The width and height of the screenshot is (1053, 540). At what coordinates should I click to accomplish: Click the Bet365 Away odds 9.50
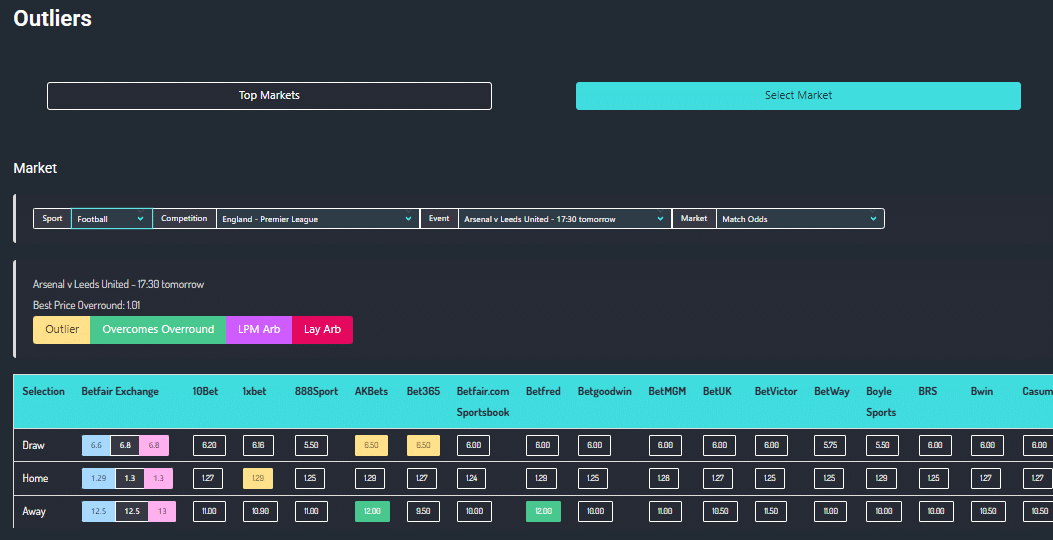pyautogui.click(x=423, y=511)
